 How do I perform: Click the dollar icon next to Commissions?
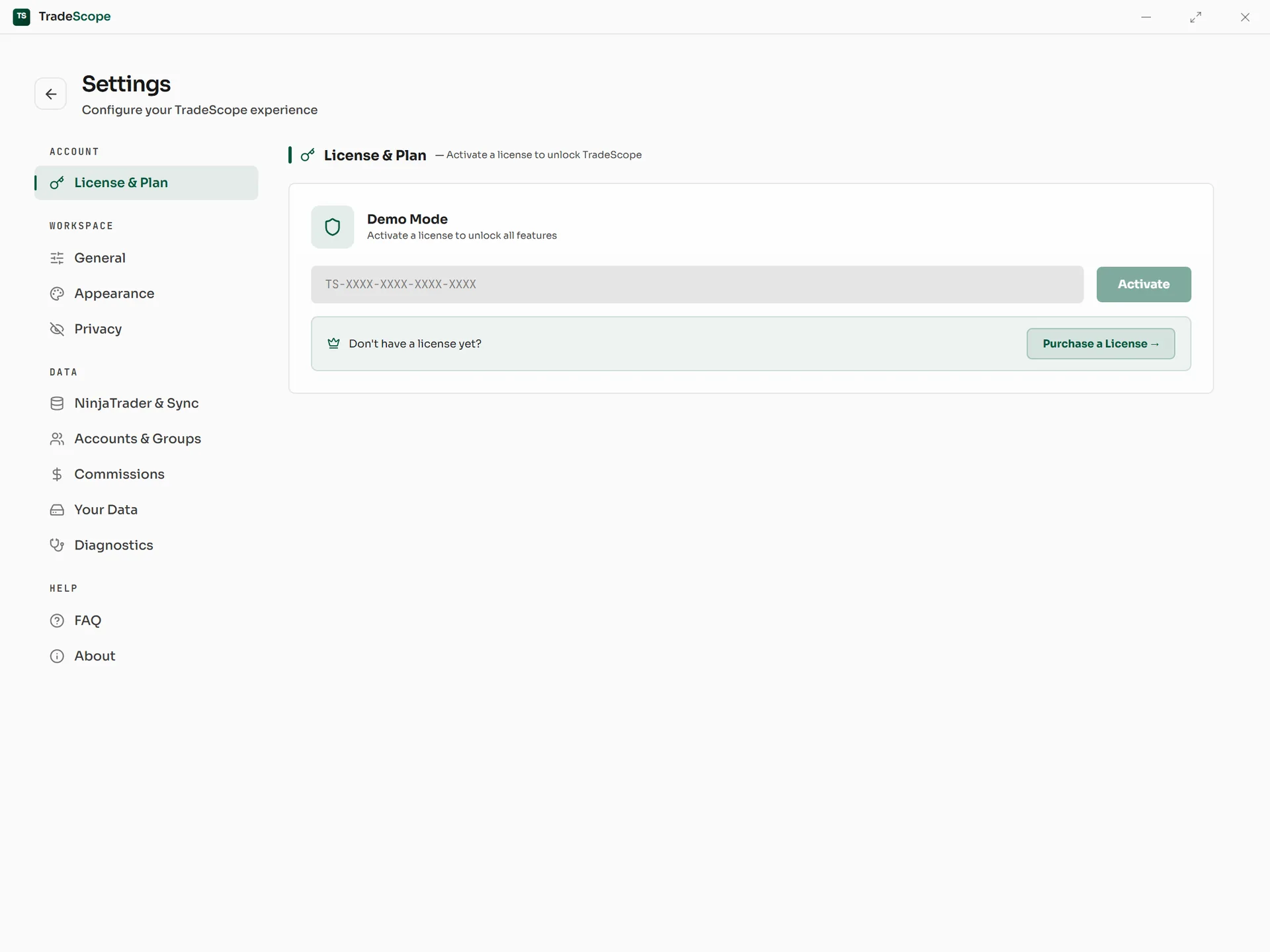57,474
